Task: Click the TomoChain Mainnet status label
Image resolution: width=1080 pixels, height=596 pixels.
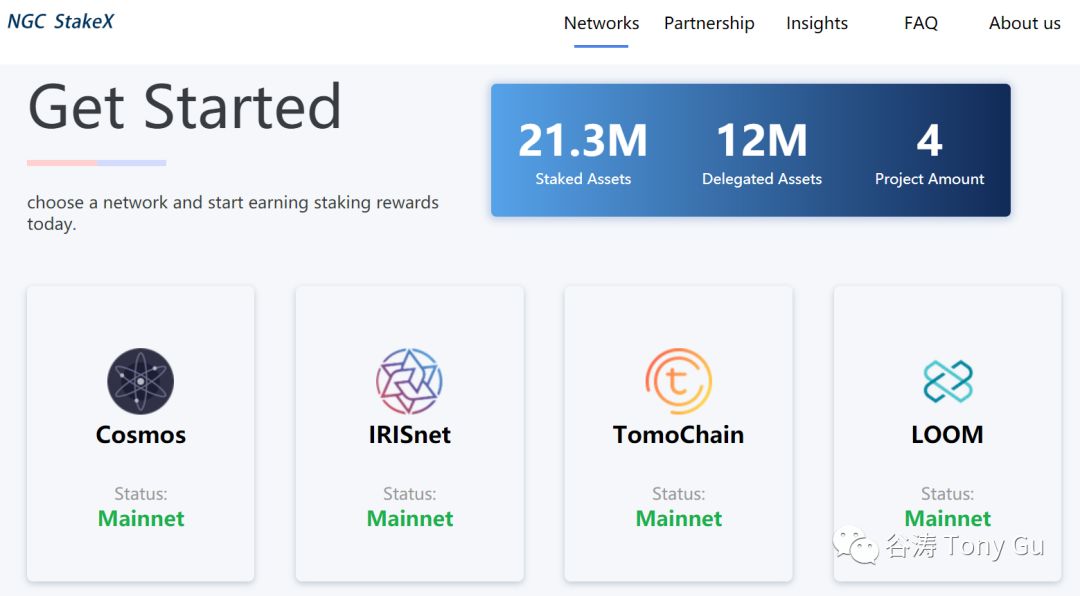Action: (678, 518)
